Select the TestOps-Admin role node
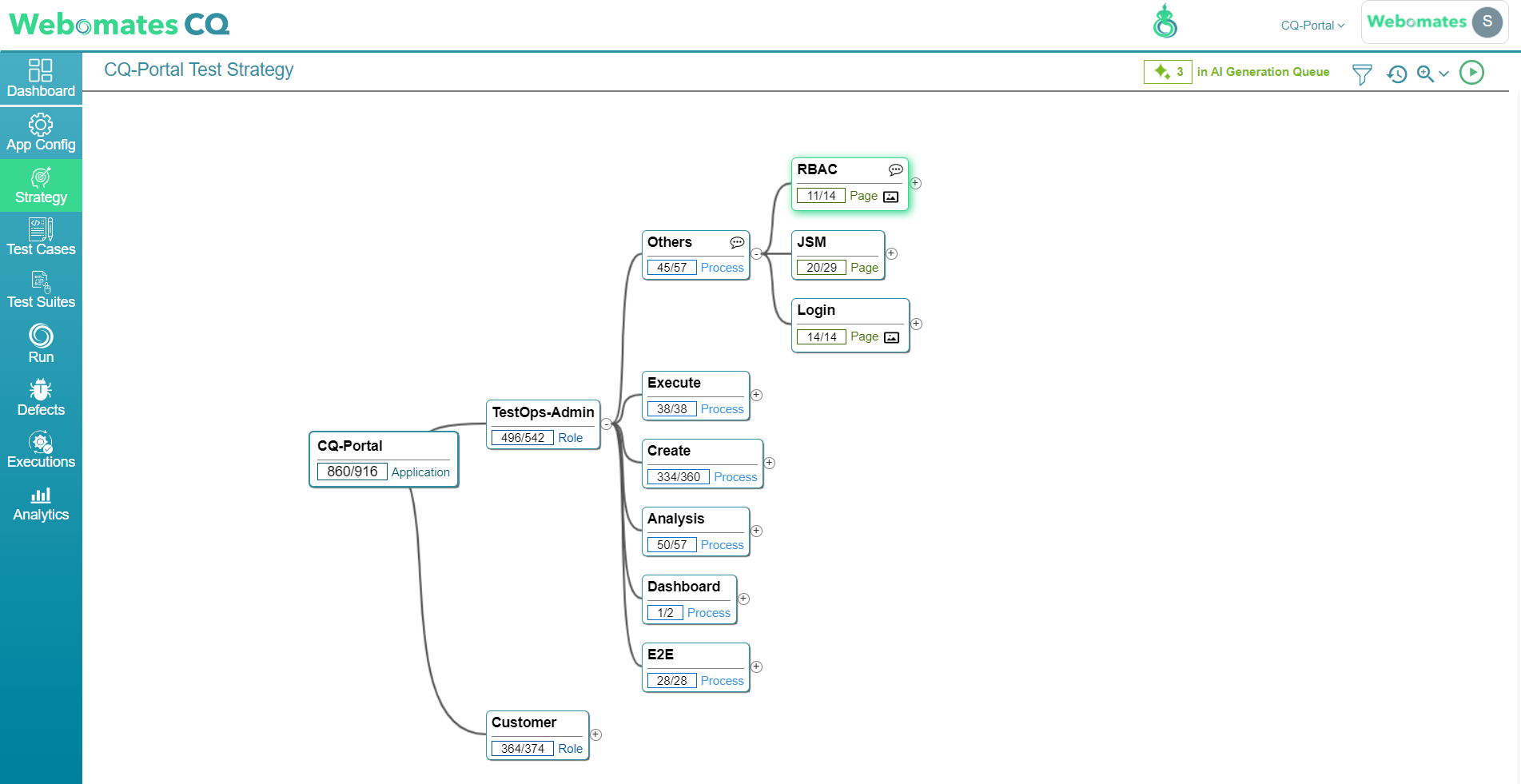The image size is (1521, 784). 543,424
